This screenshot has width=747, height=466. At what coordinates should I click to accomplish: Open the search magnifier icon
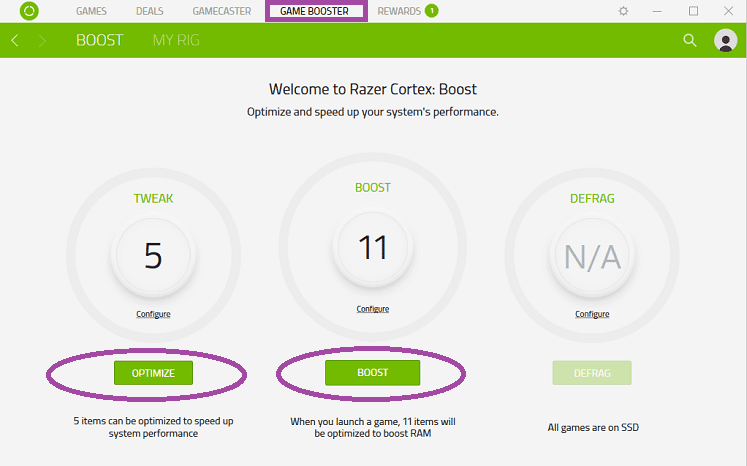[x=689, y=41]
